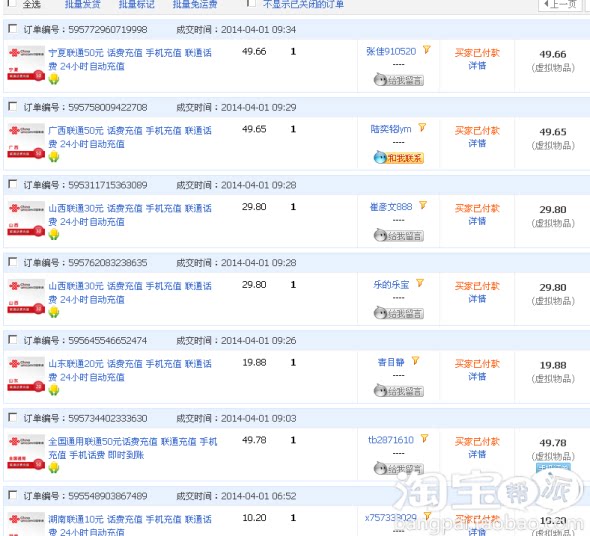Image resolution: width=590 pixels, height=536 pixels.
Task: Click the flag icon next to 害目静
Action: coord(415,361)
